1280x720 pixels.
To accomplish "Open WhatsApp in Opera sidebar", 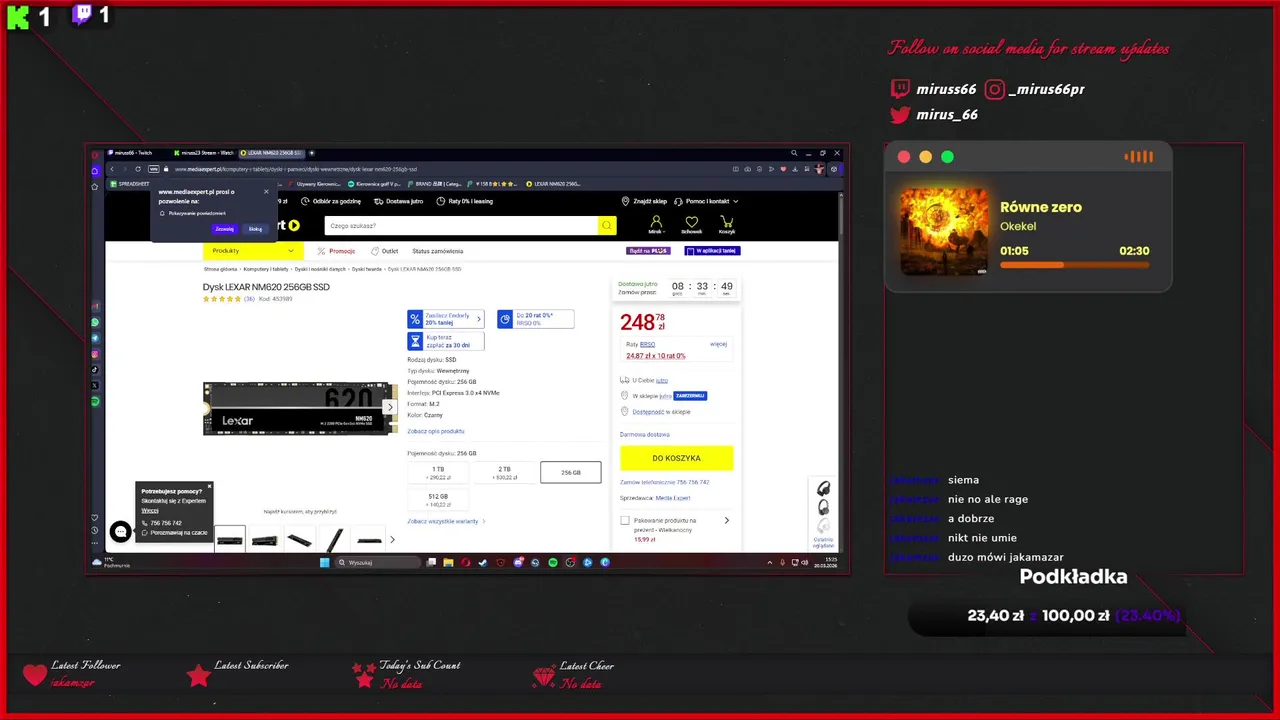I will [x=95, y=322].
